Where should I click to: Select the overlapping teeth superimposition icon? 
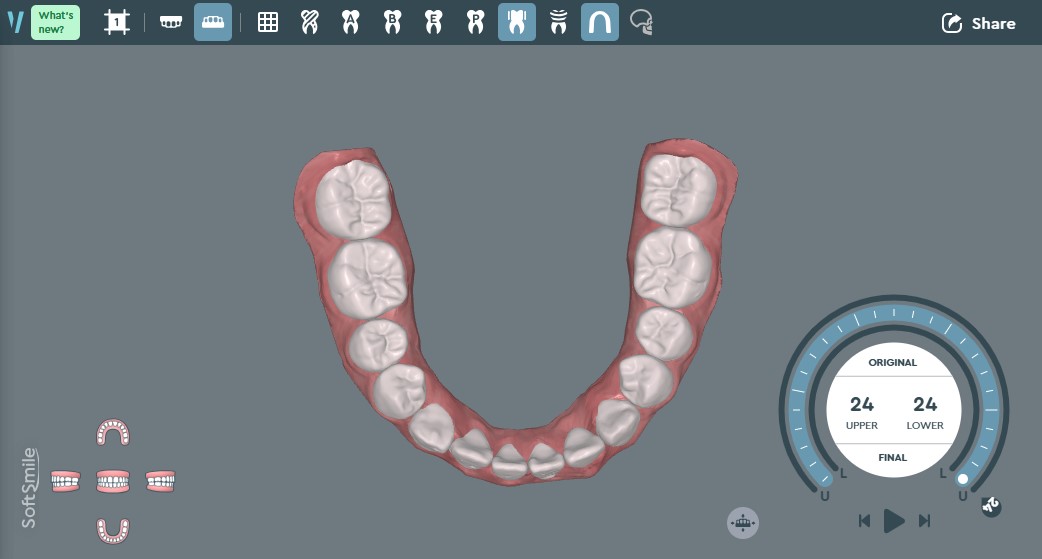click(x=310, y=22)
